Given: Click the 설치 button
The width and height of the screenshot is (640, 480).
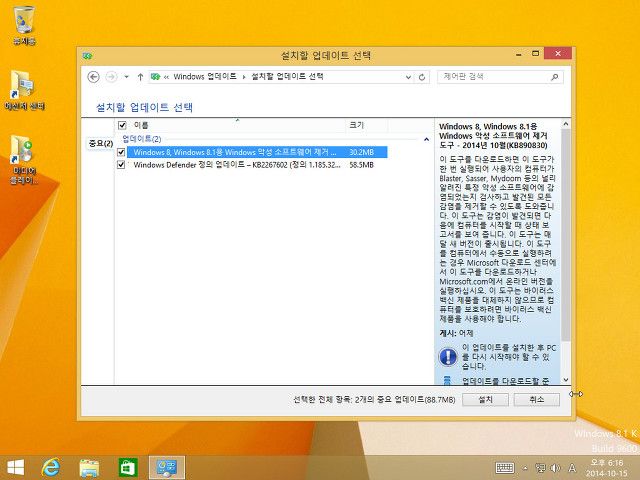Looking at the screenshot, I should tap(485, 400).
